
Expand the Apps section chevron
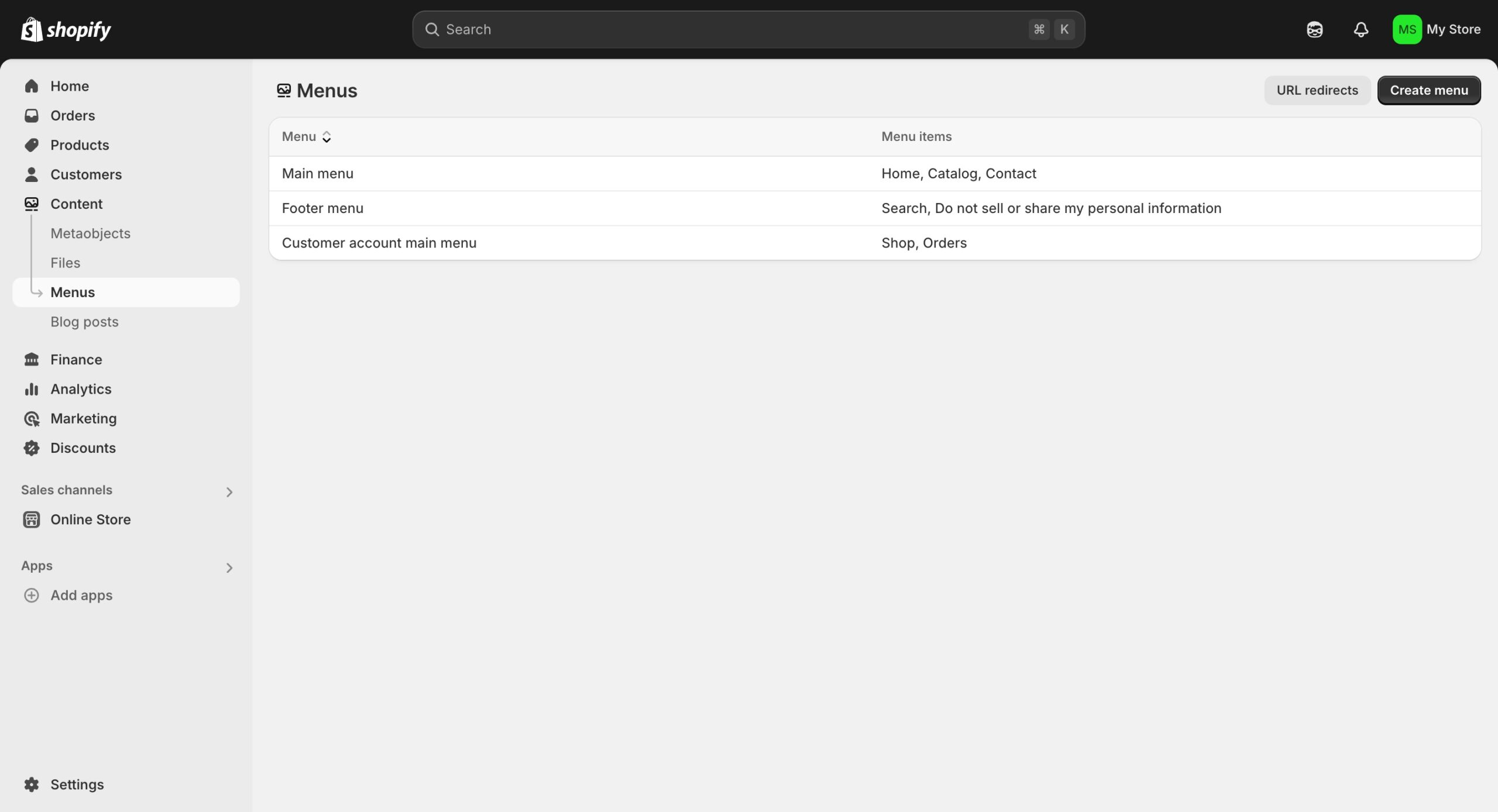coord(229,567)
